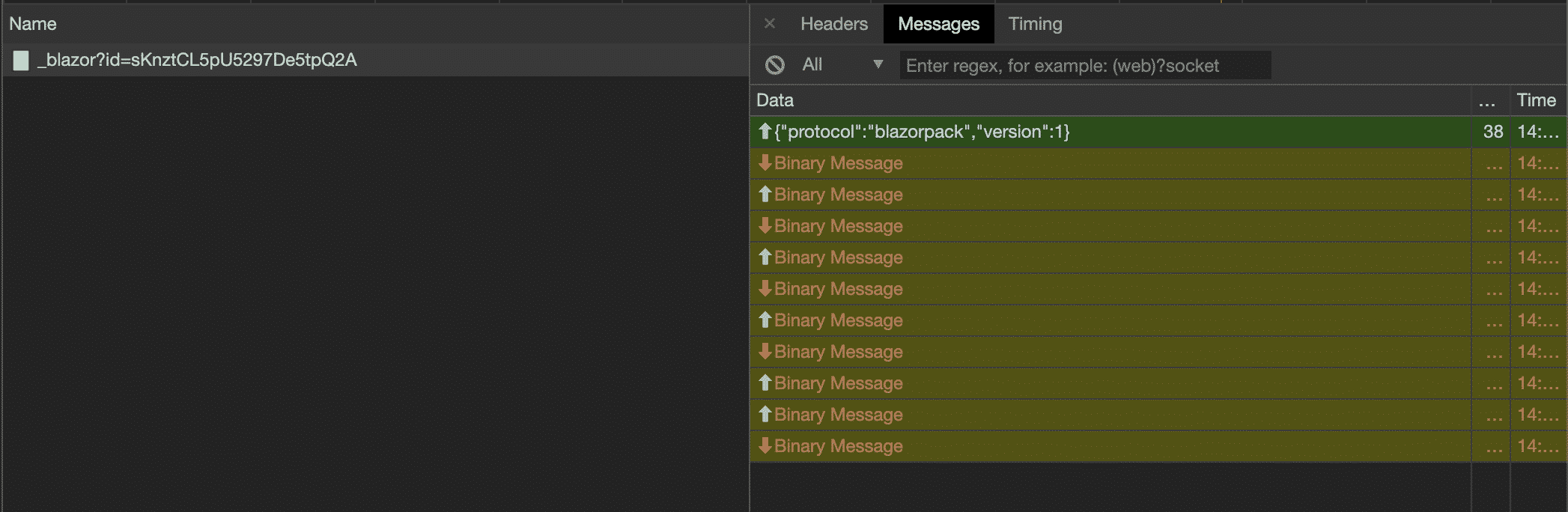
Task: Click the Name column header
Action: 33,24
